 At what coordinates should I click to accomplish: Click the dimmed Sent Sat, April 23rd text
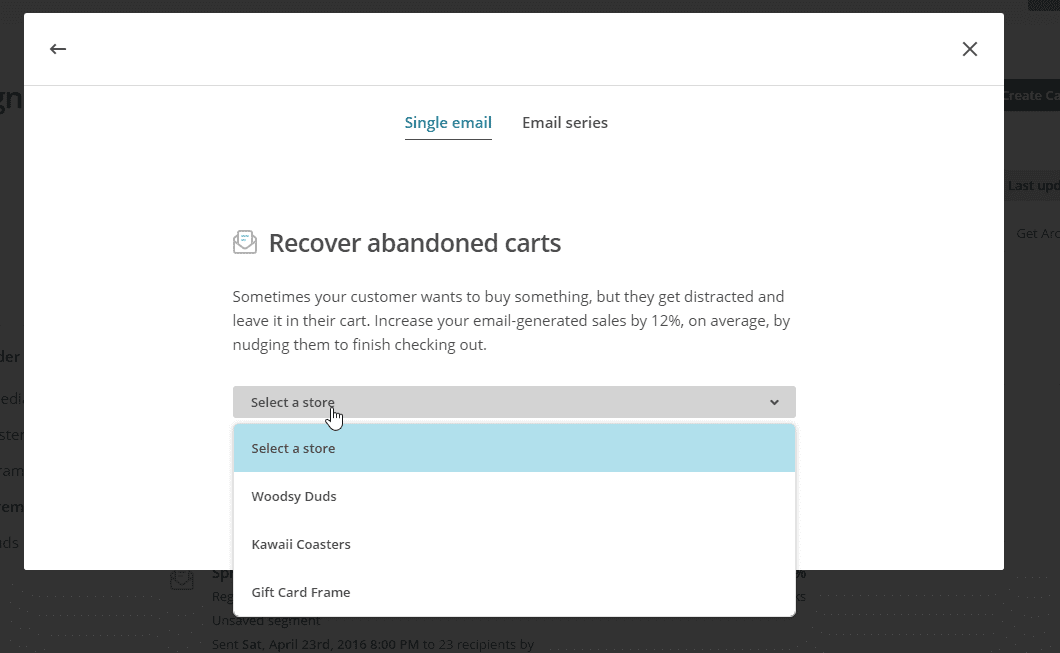pyautogui.click(x=372, y=644)
